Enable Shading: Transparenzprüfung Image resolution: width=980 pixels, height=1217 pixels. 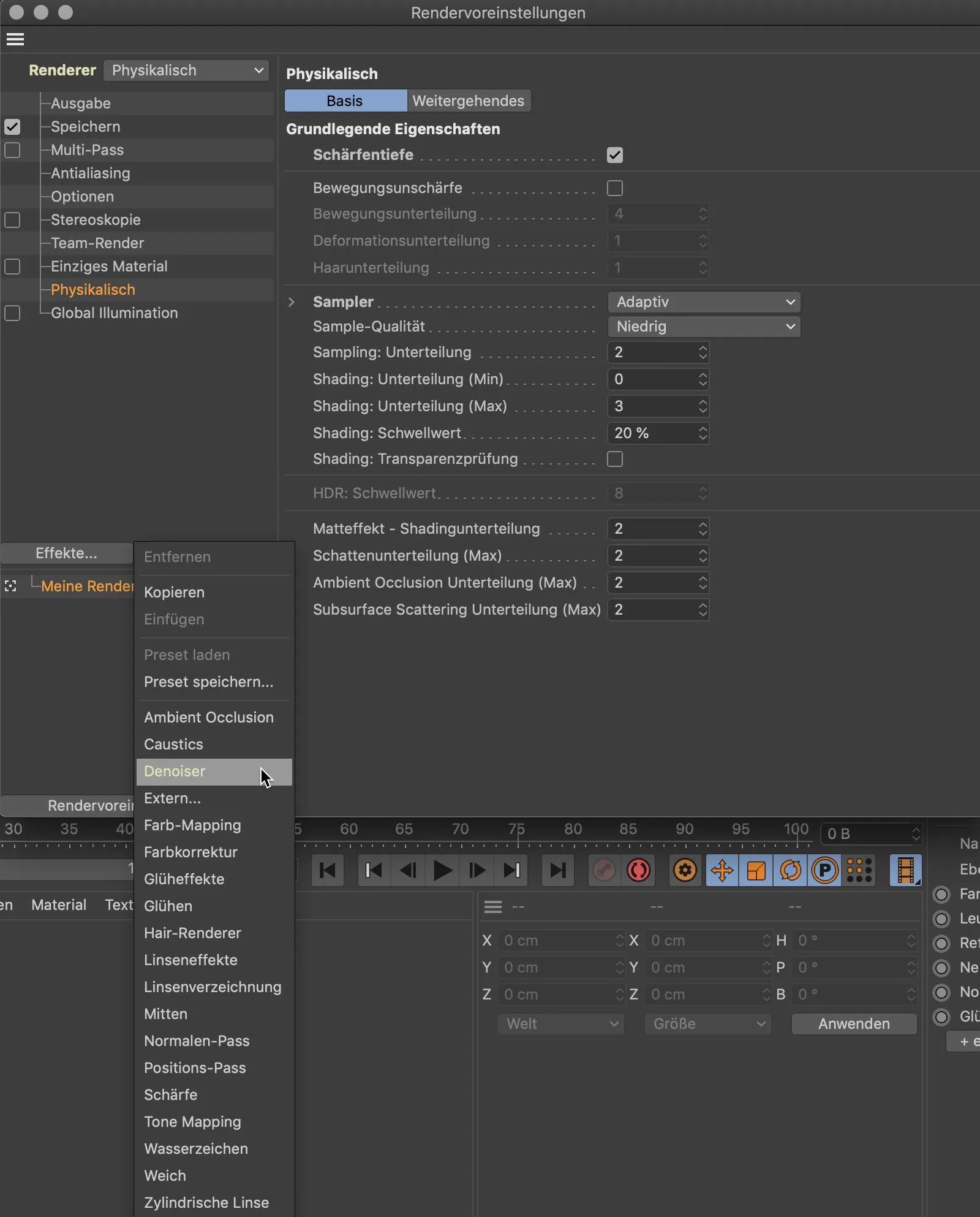click(x=616, y=458)
